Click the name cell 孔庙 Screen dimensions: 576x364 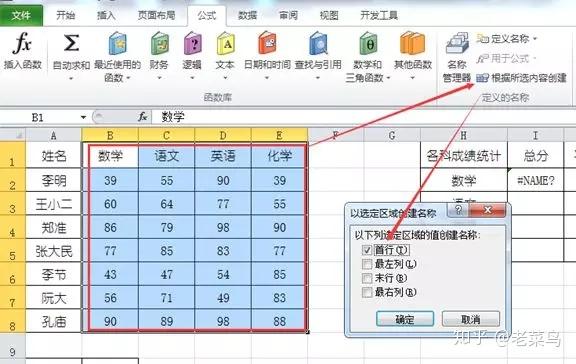[54, 321]
